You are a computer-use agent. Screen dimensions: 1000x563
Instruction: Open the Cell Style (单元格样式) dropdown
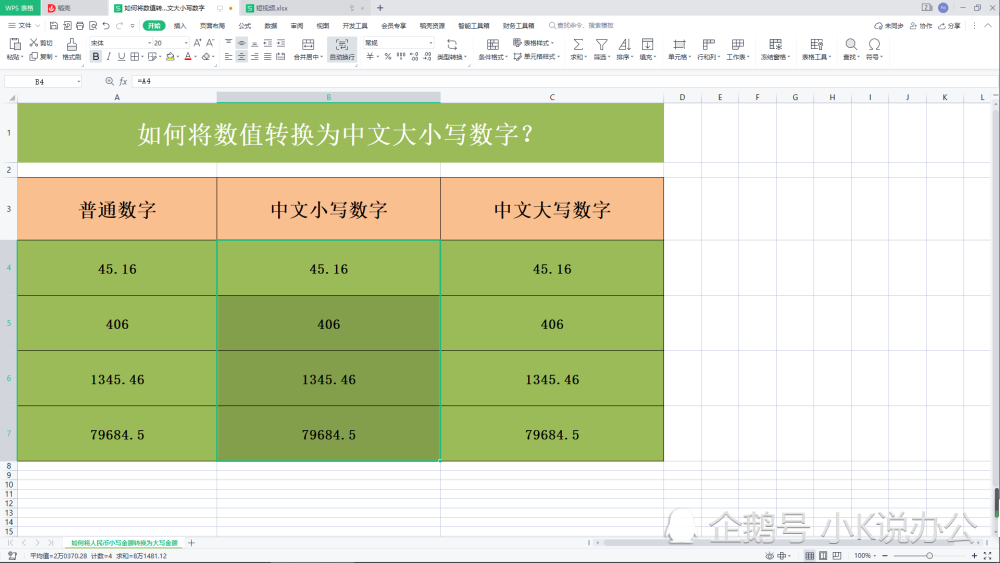[x=536, y=57]
